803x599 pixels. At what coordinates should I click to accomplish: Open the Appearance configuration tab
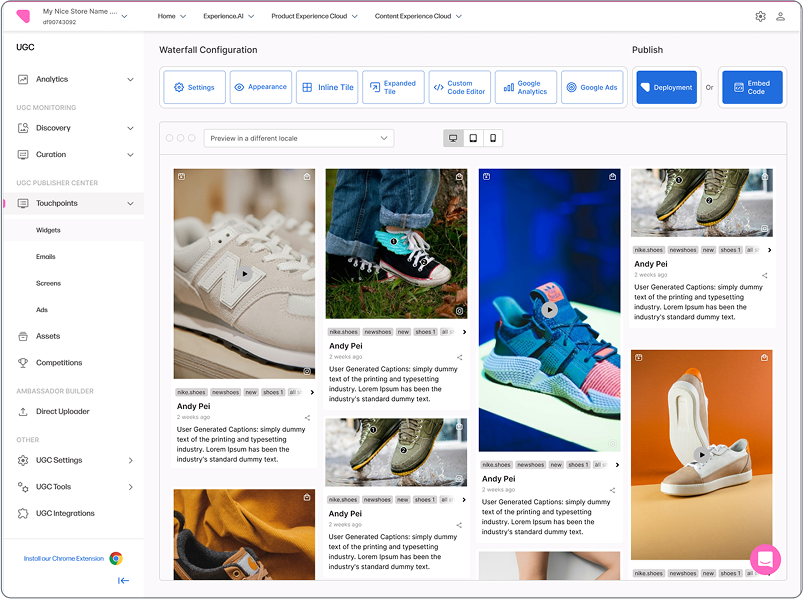[x=260, y=88]
